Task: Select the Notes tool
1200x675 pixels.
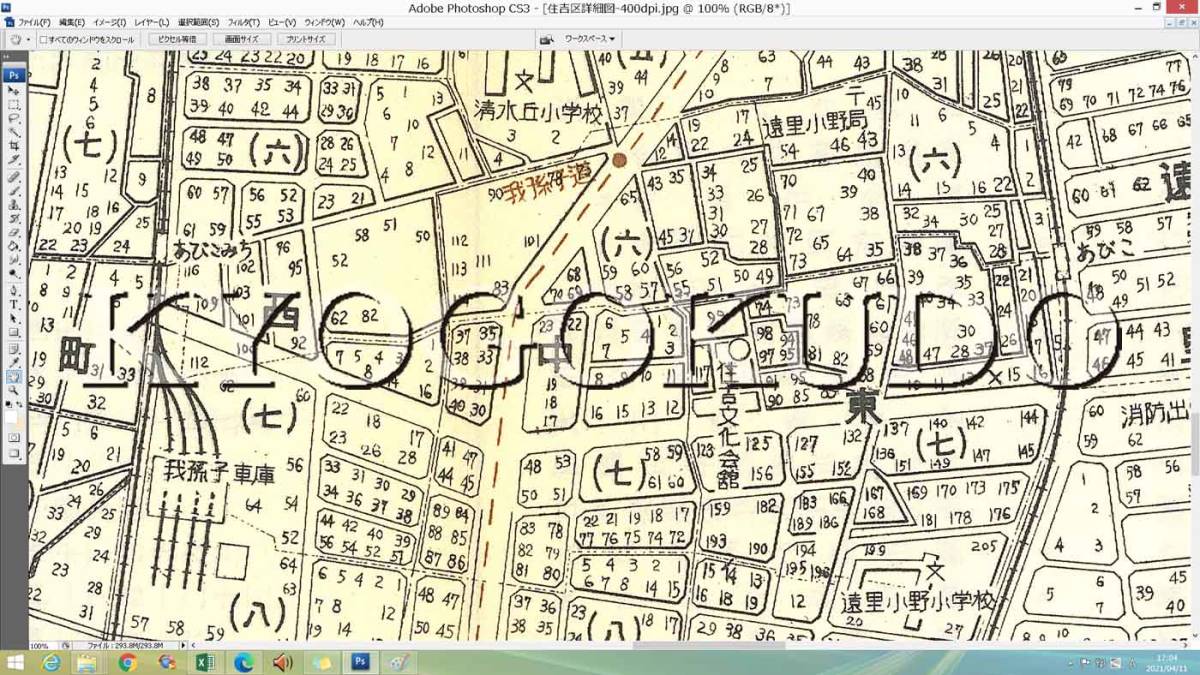Action: 14,349
